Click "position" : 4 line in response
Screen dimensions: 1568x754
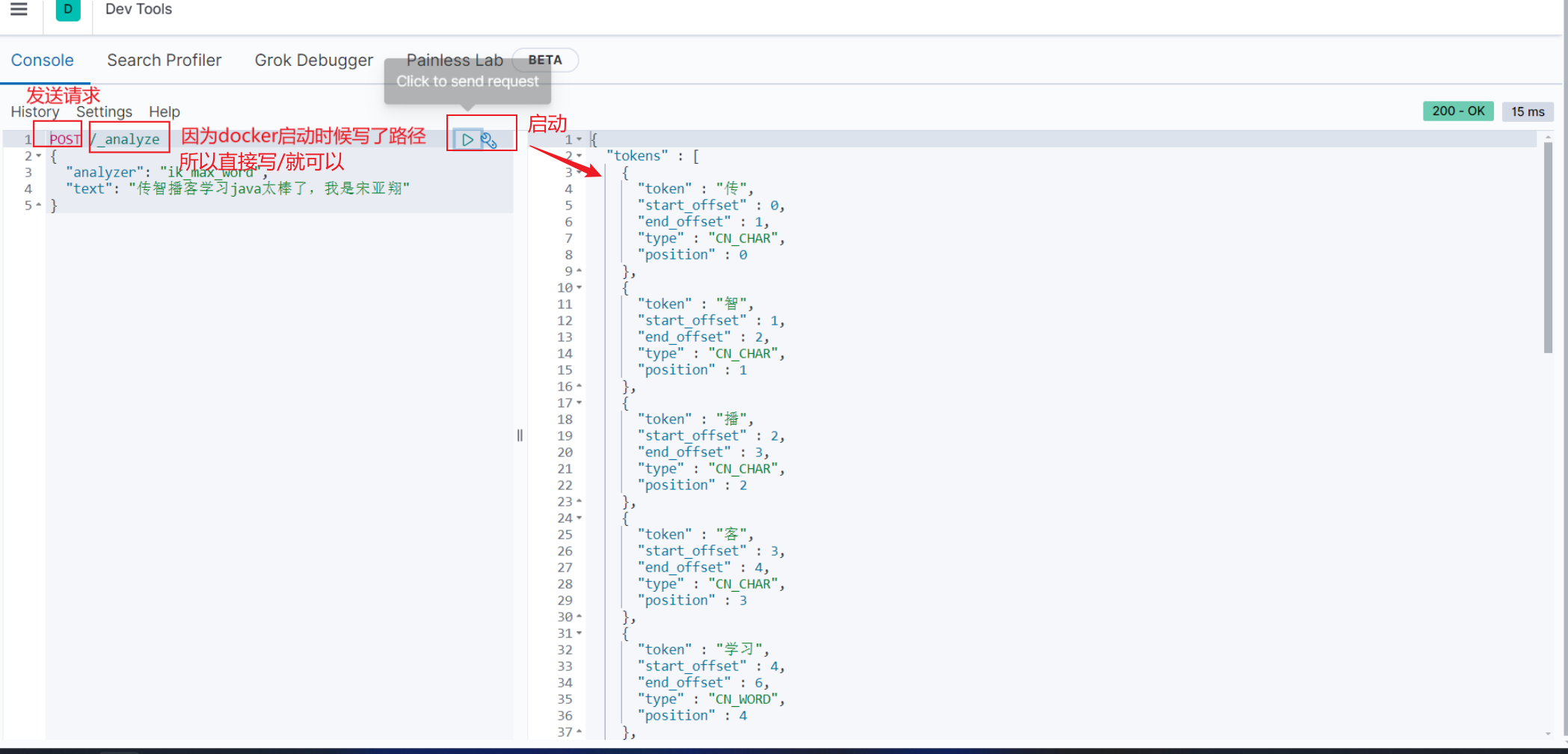tap(692, 716)
